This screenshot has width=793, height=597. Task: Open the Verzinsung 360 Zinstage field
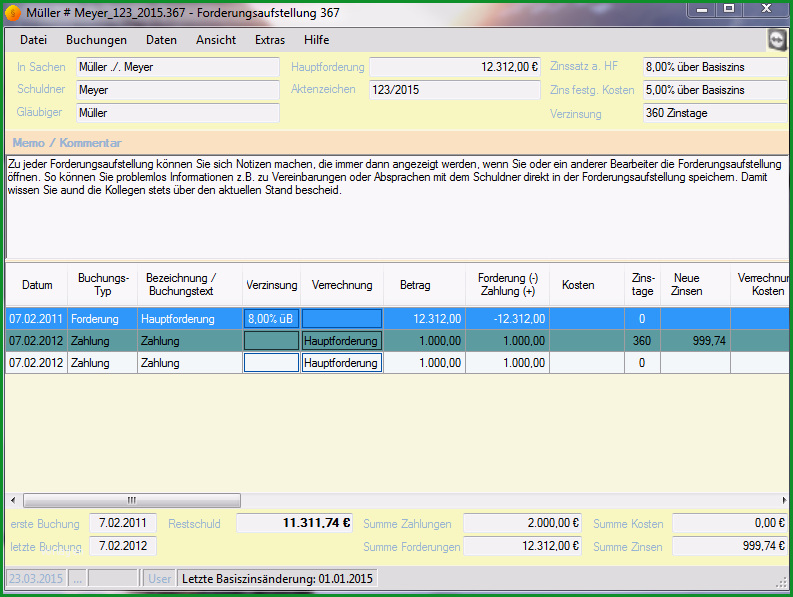click(x=715, y=113)
